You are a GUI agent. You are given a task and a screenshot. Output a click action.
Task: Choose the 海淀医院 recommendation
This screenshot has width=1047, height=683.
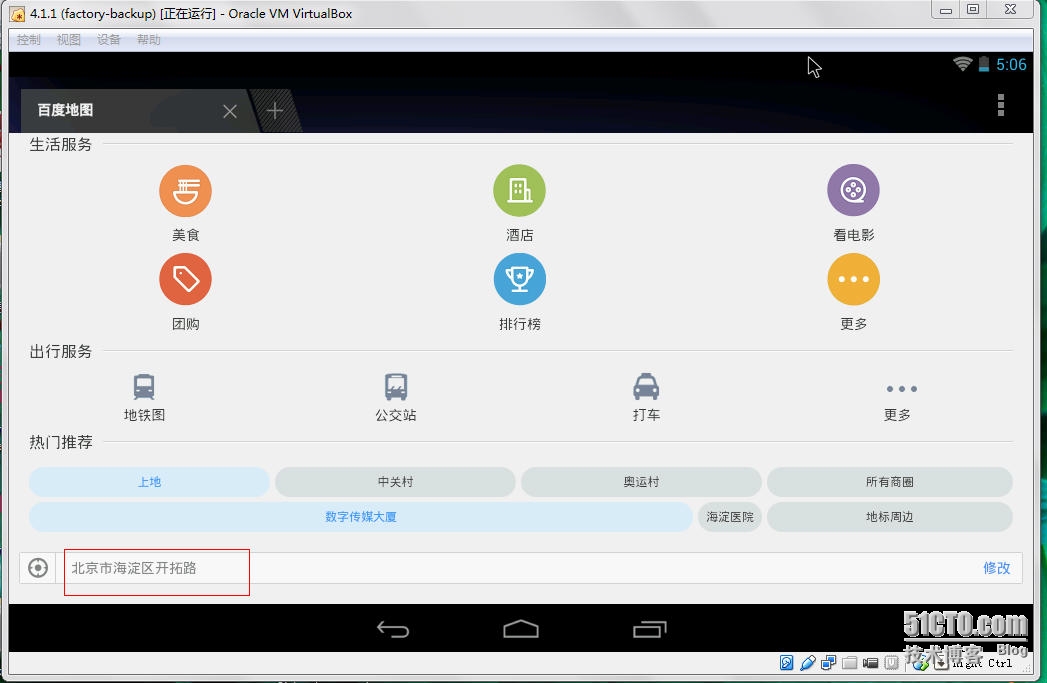(x=730, y=517)
